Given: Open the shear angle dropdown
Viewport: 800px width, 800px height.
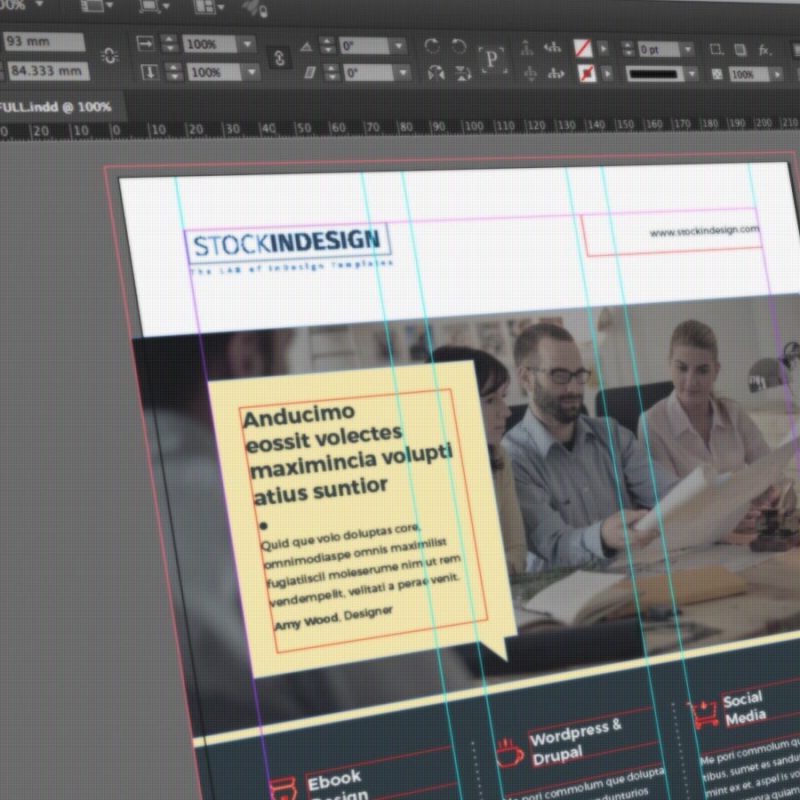Looking at the screenshot, I should (402, 73).
